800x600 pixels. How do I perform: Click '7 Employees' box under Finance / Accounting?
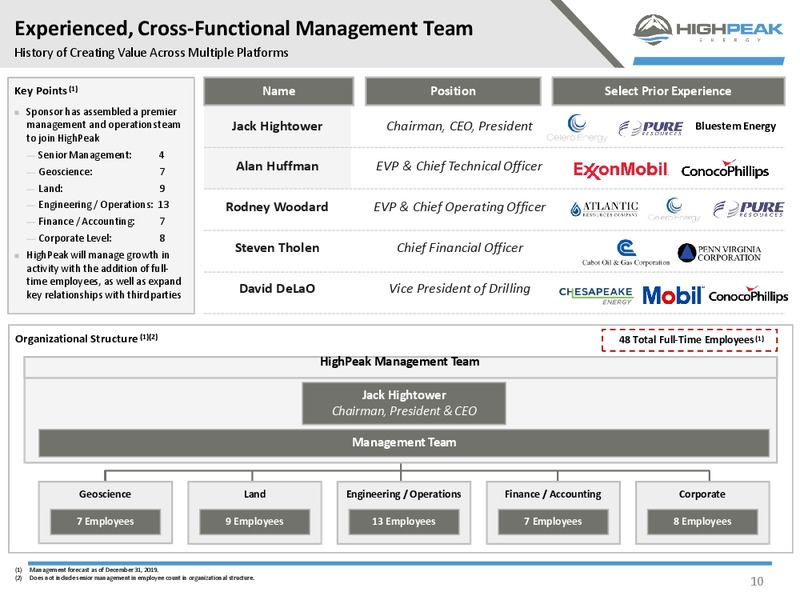coord(553,521)
